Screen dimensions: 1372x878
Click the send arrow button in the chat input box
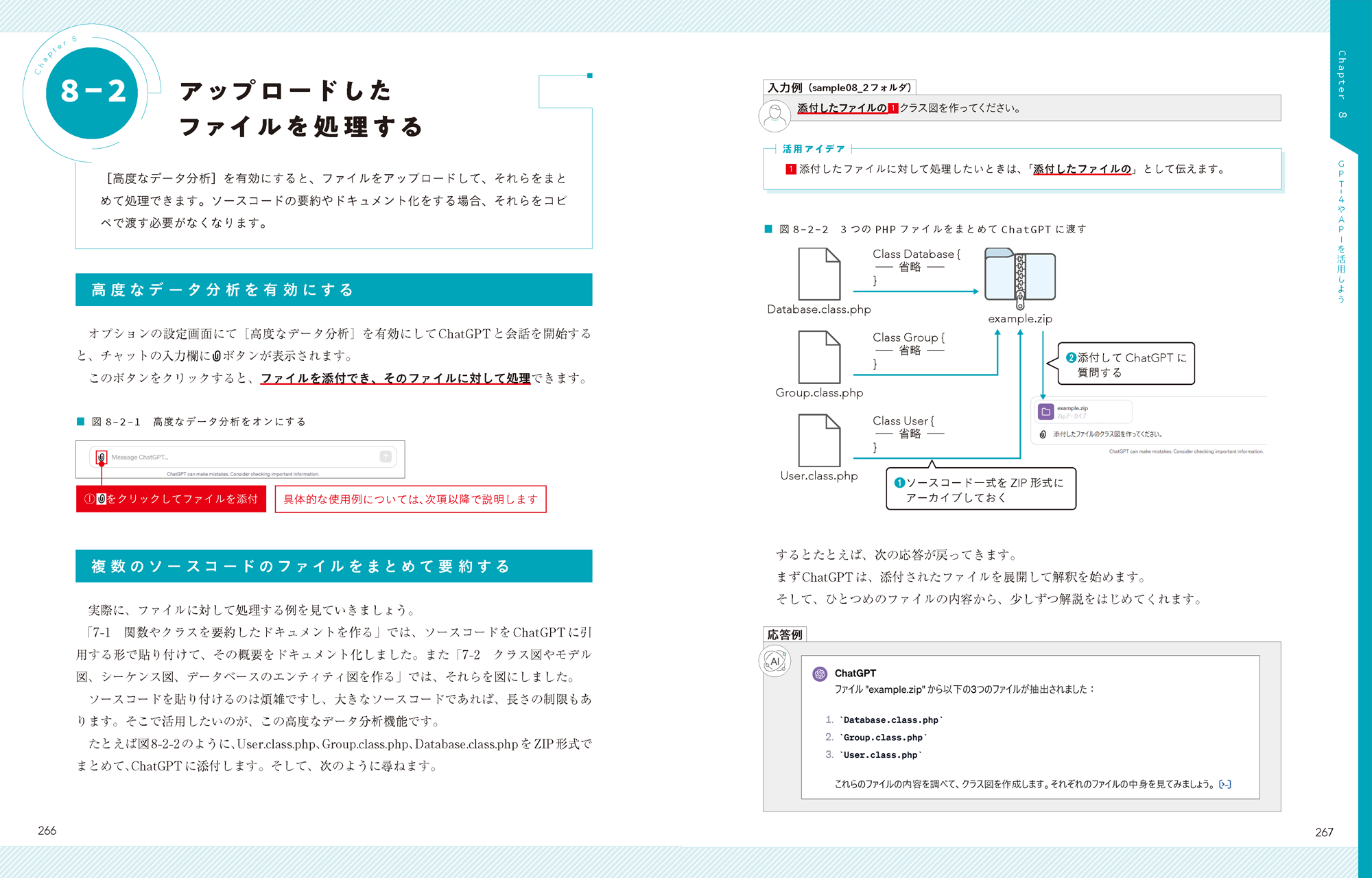click(388, 455)
